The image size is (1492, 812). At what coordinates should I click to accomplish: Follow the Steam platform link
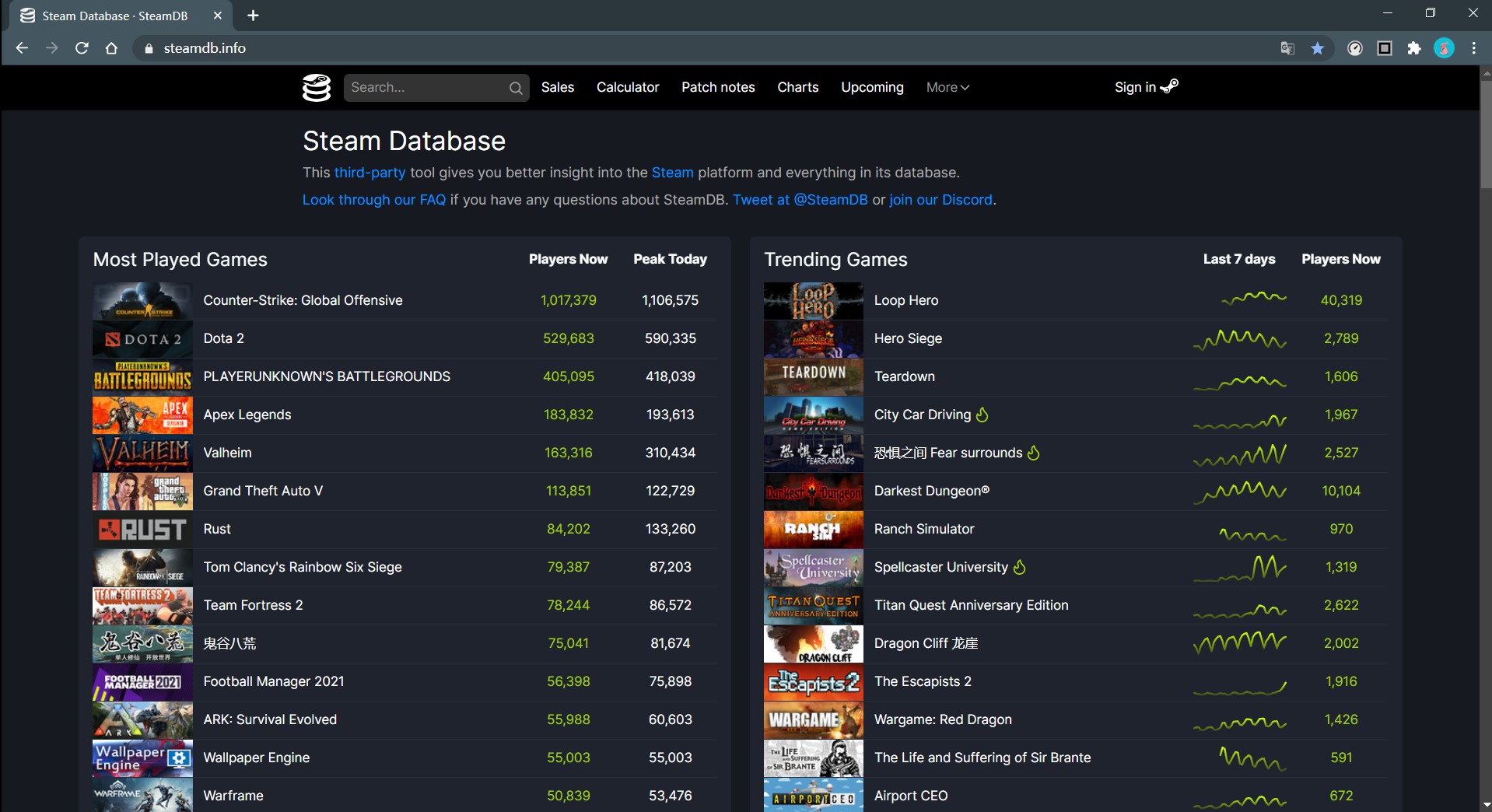(x=673, y=173)
